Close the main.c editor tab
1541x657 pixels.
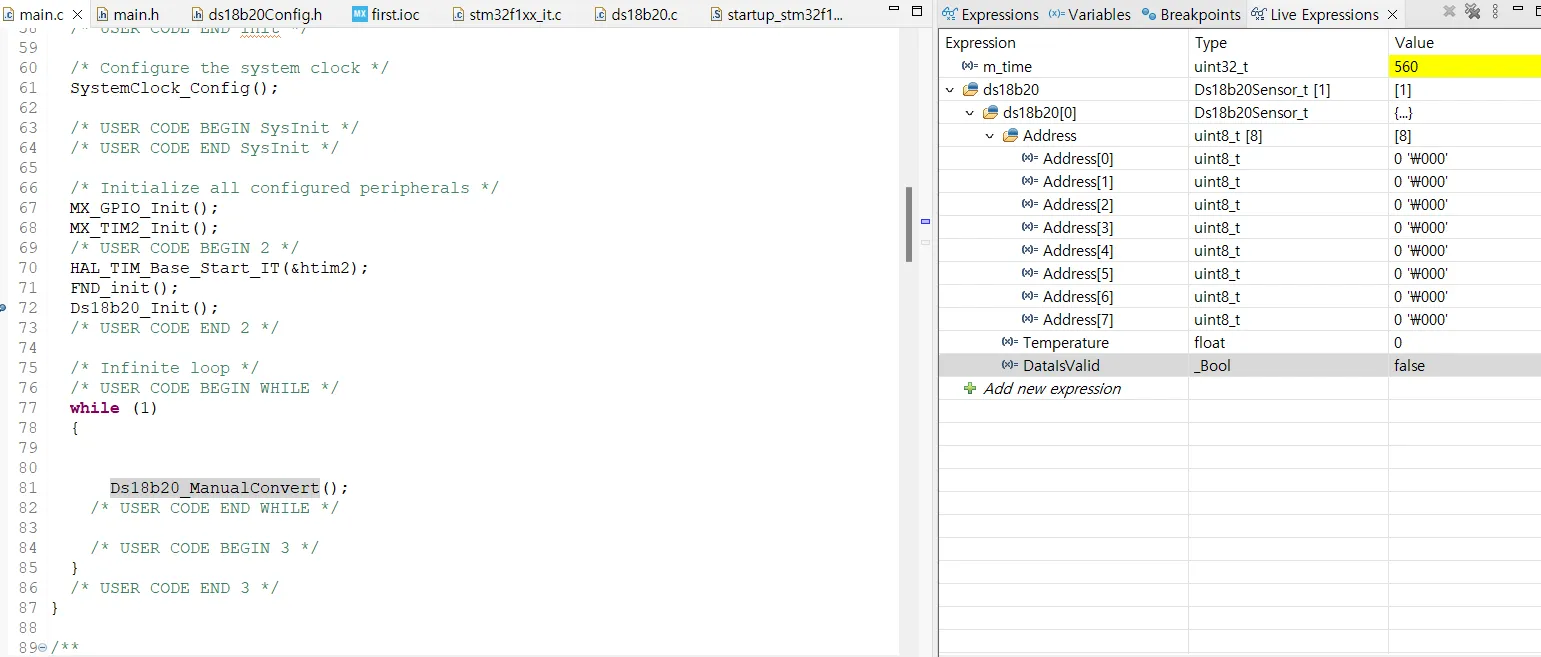[x=77, y=14]
